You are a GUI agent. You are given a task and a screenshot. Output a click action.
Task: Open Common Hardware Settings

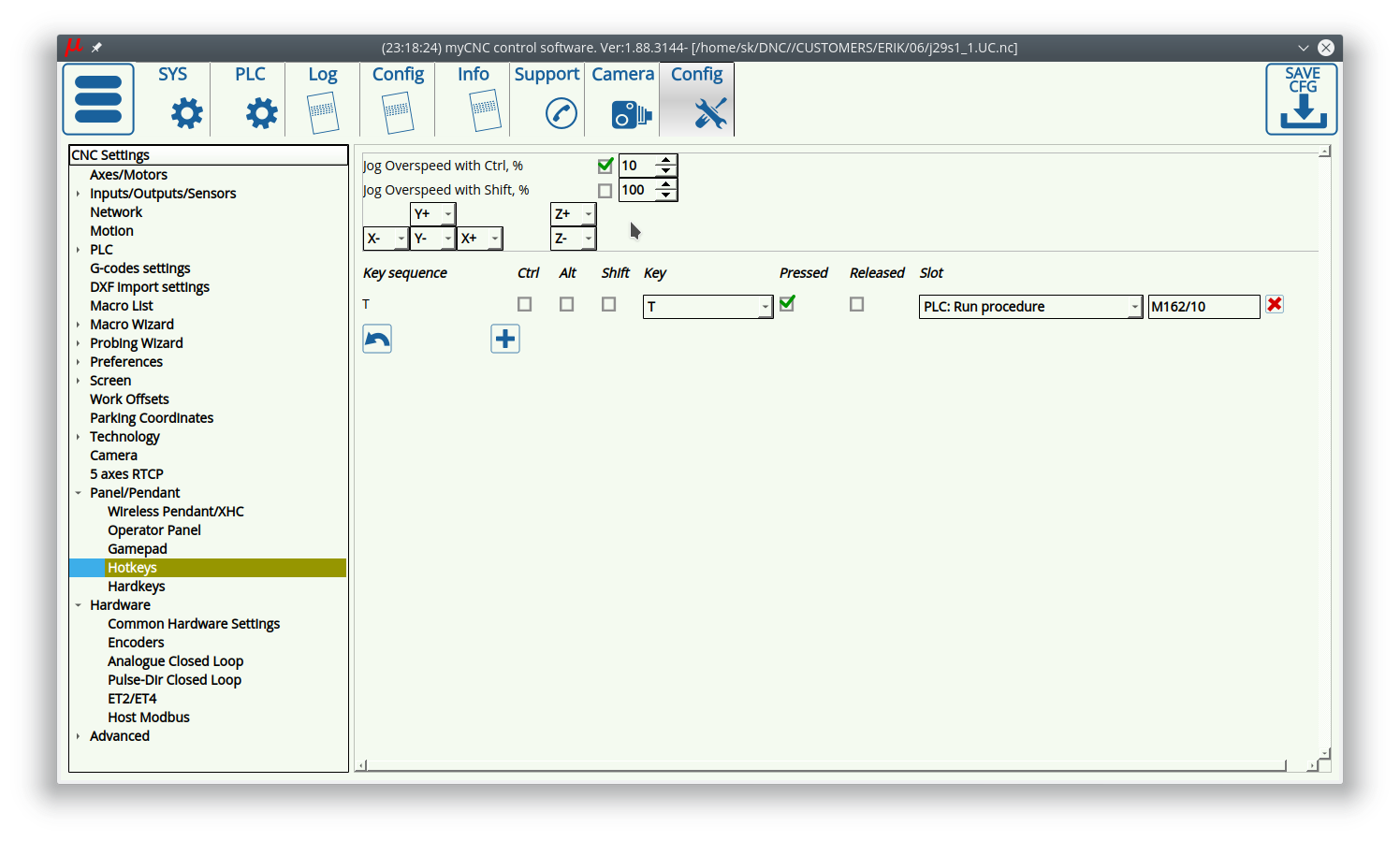click(194, 624)
